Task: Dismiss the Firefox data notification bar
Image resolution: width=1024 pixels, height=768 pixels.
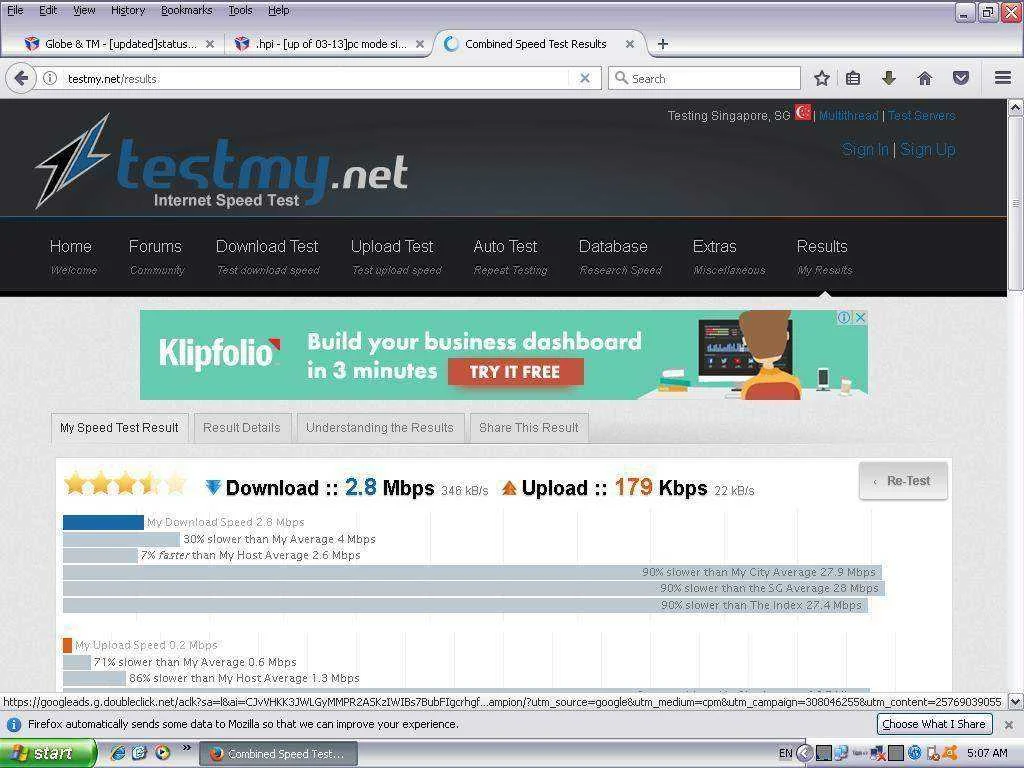Action: pos(1009,724)
